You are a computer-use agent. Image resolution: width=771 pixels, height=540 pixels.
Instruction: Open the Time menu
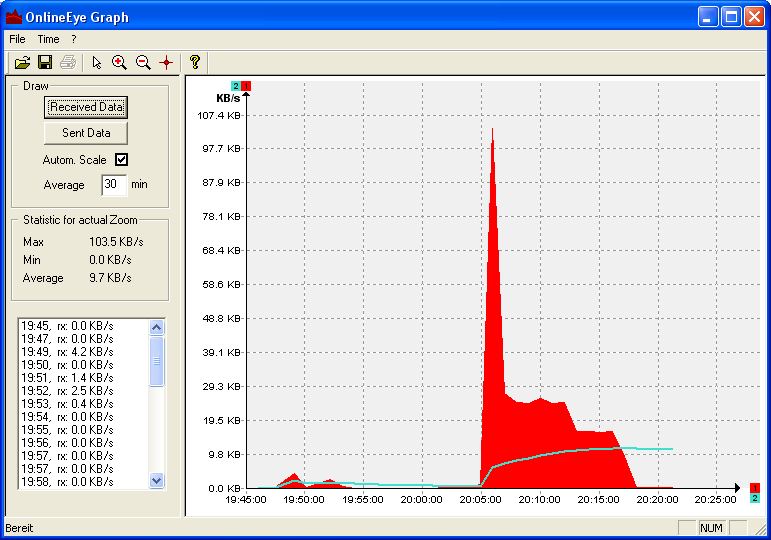point(48,39)
